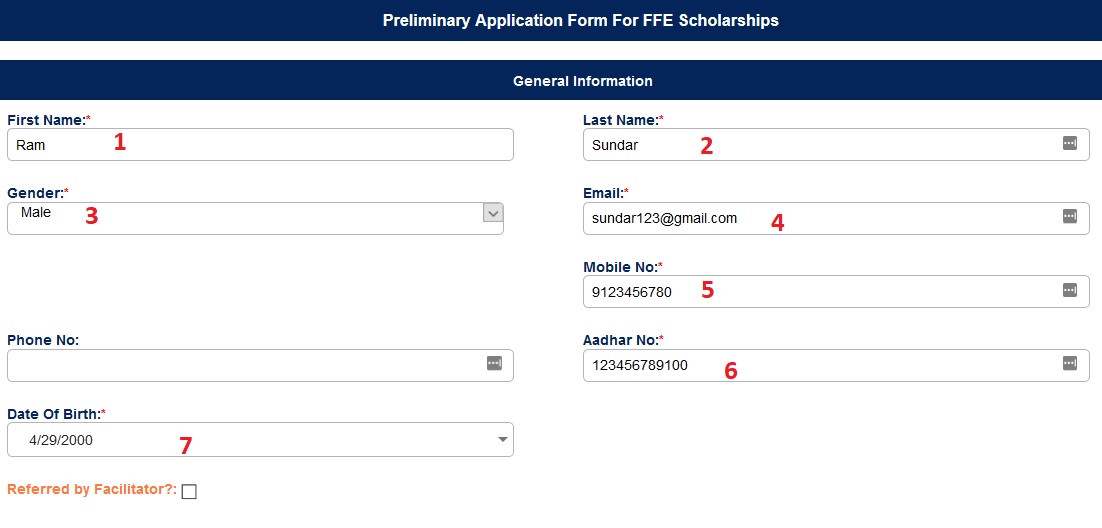The image size is (1102, 528).
Task: Click the Last Name field containing Sundar
Action: tap(820, 145)
